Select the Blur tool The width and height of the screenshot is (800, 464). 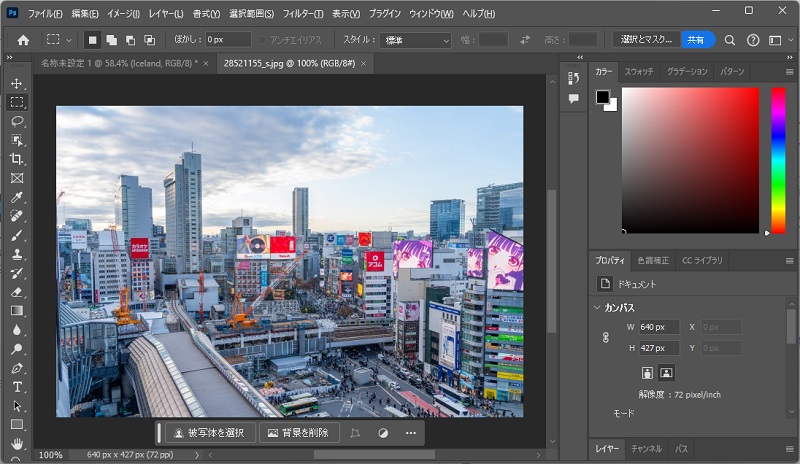coord(17,330)
